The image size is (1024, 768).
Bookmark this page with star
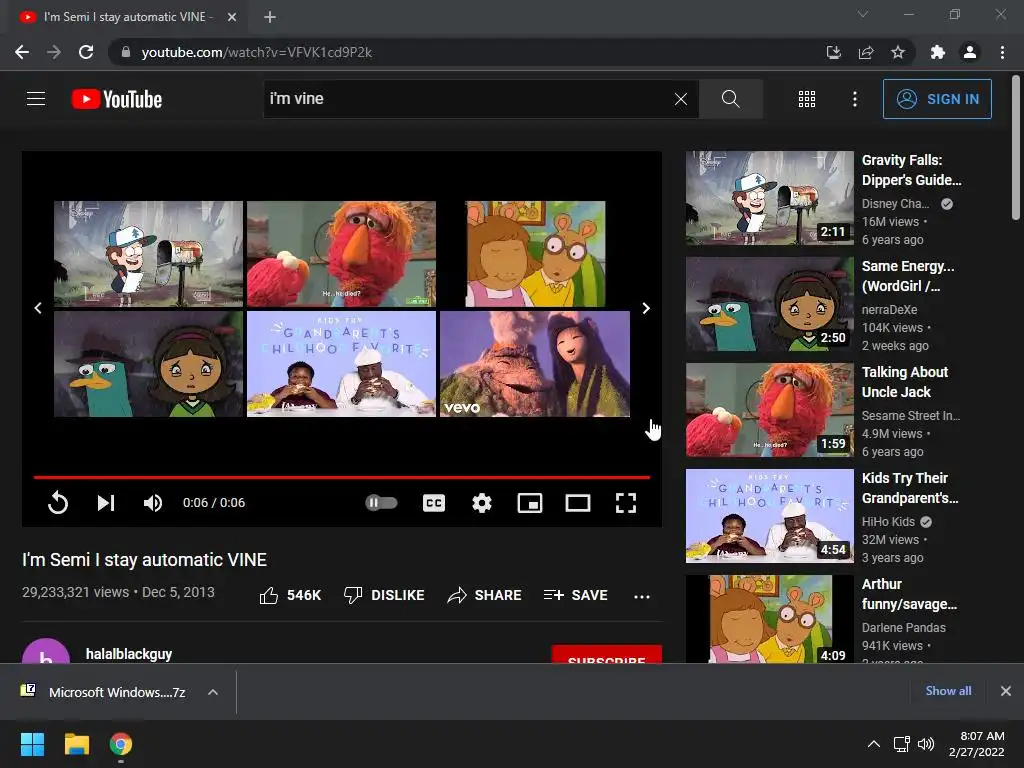898,52
